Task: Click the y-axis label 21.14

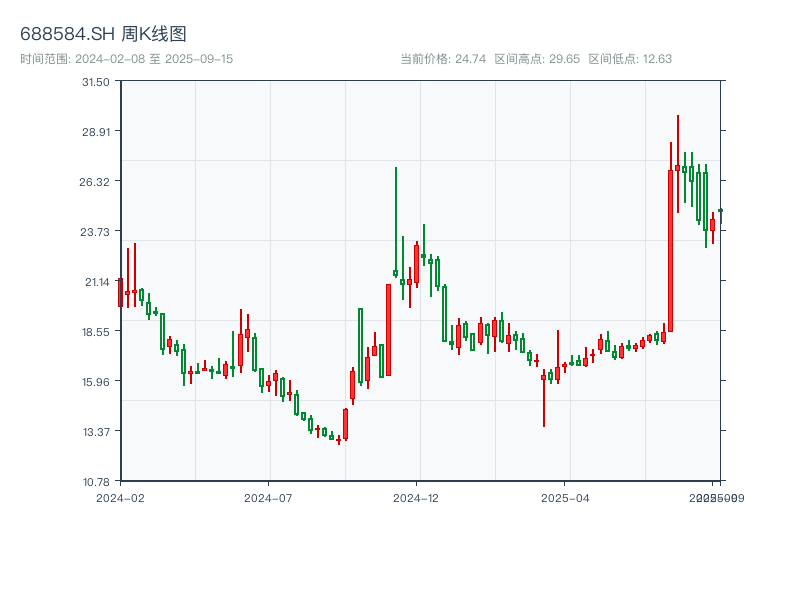Action: pos(97,282)
